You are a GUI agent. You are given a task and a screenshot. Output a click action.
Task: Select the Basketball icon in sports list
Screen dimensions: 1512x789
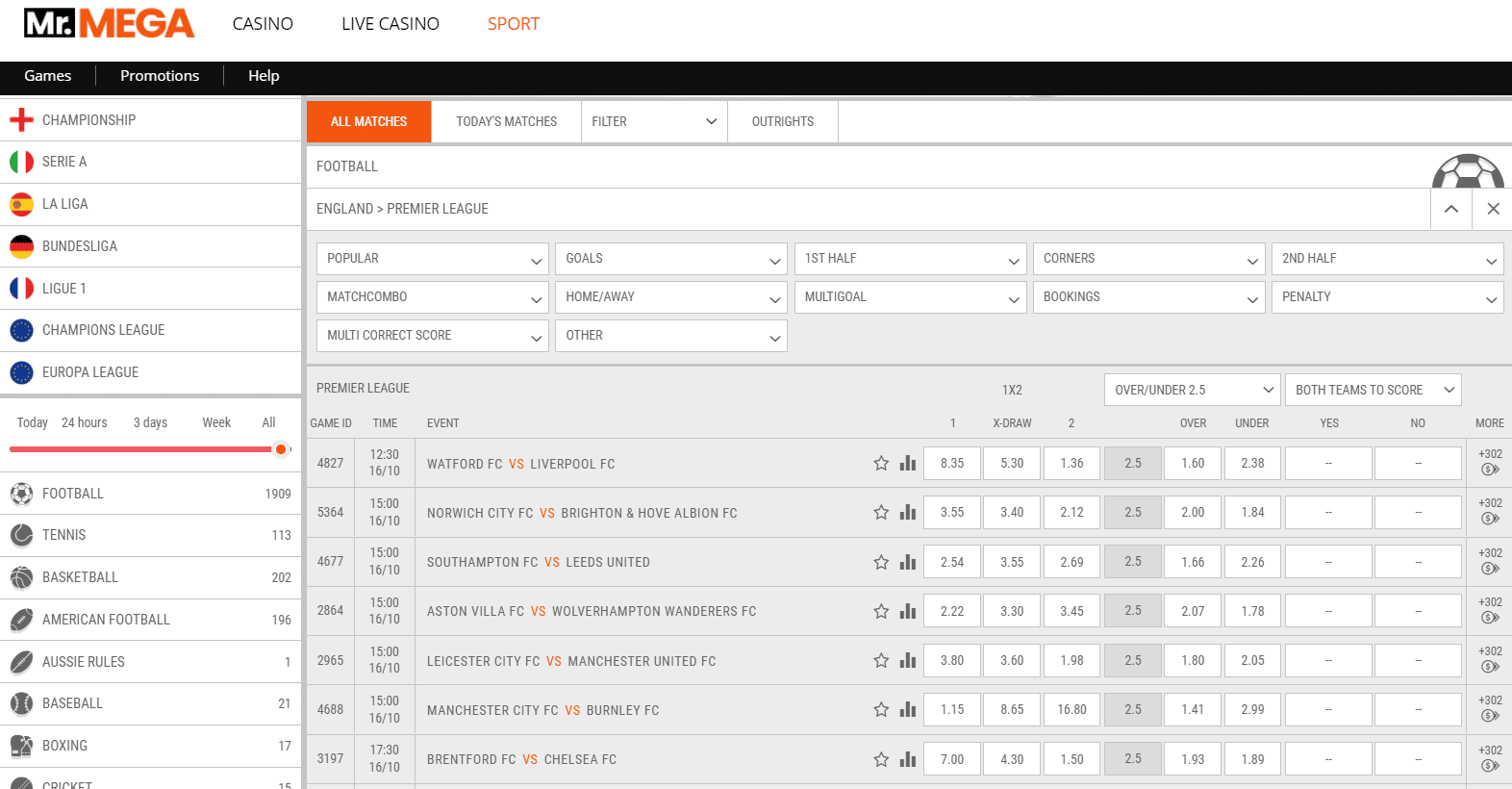click(21, 577)
